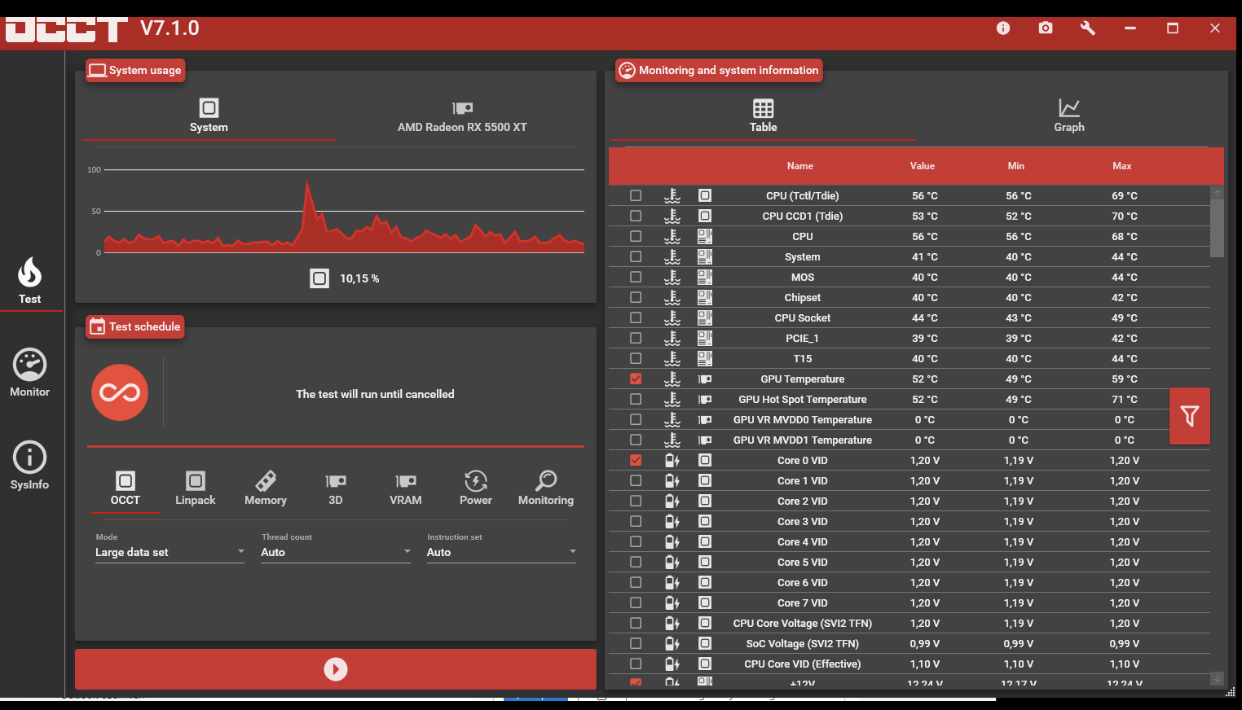
Task: Switch to the Graph tab
Action: (1069, 115)
